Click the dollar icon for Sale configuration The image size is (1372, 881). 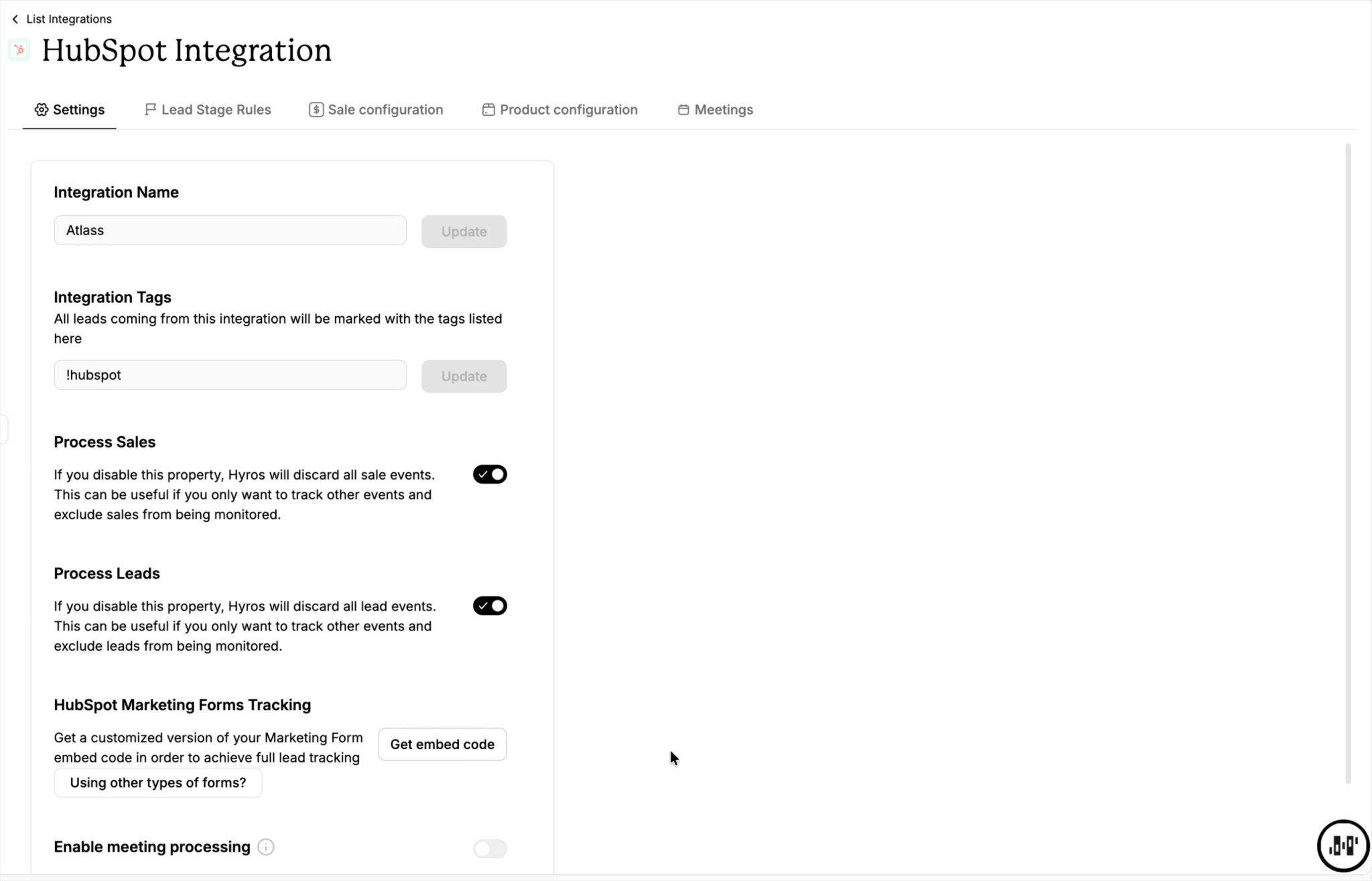click(x=316, y=110)
